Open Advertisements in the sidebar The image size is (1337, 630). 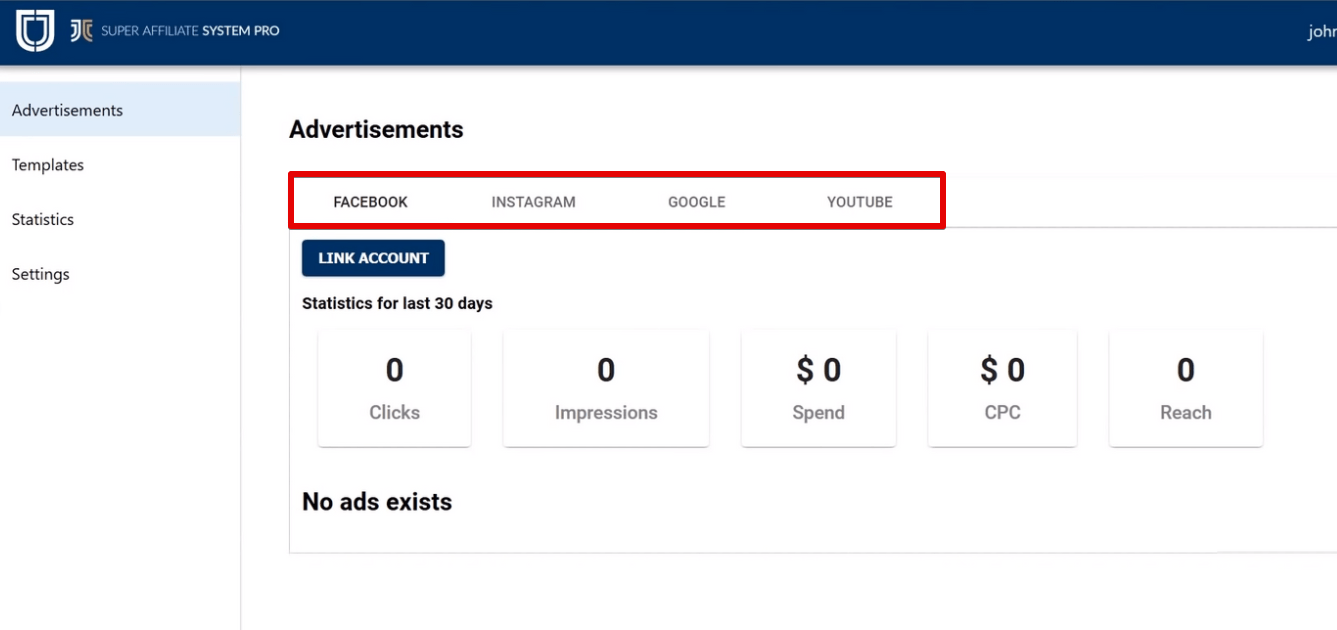120,110
